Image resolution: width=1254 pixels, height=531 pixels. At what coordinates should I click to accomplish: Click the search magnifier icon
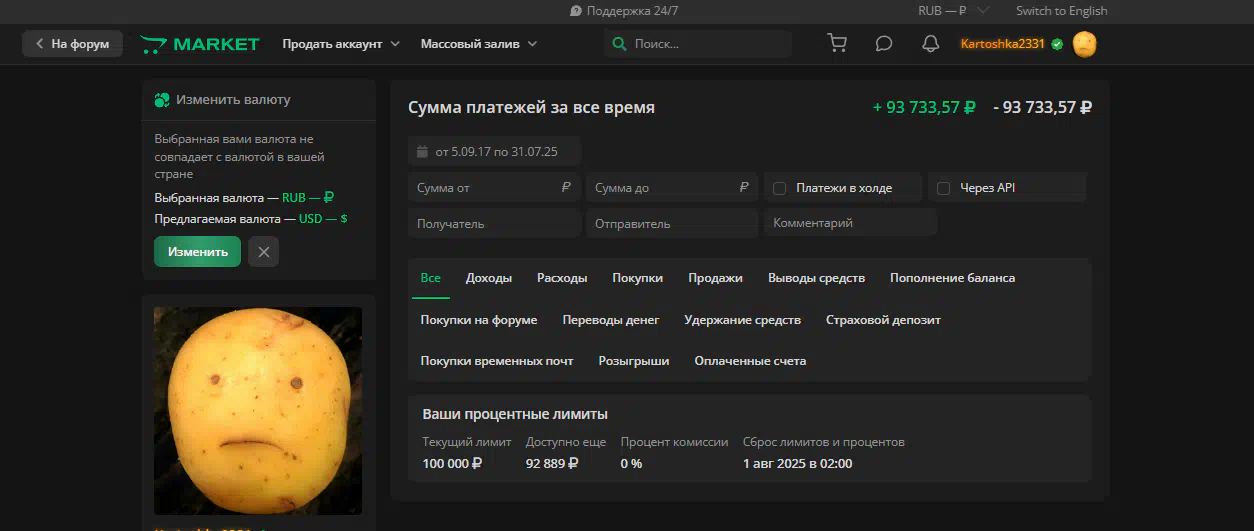(620, 44)
